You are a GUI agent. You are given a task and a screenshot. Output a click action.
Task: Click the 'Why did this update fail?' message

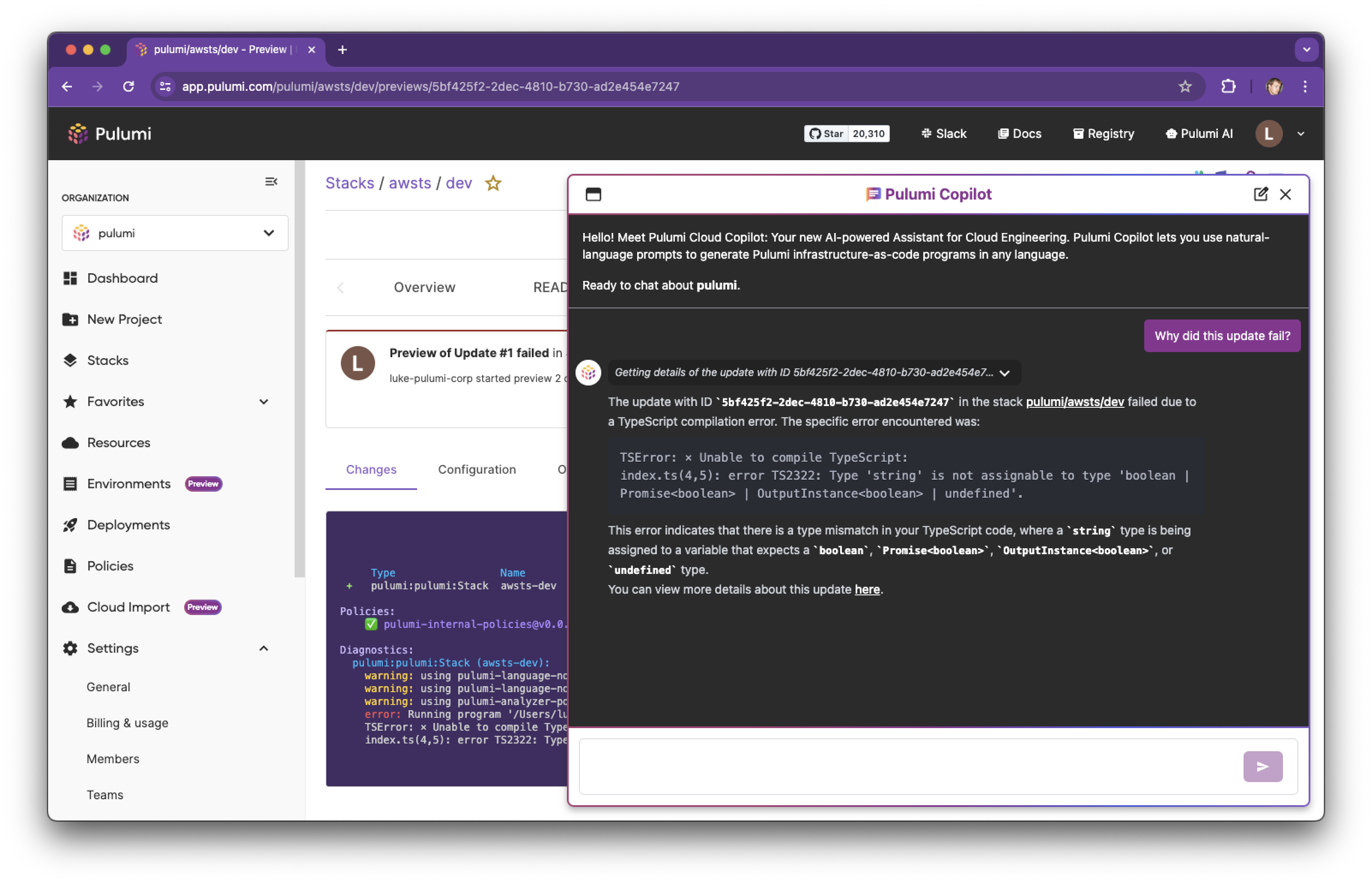[x=1222, y=336]
